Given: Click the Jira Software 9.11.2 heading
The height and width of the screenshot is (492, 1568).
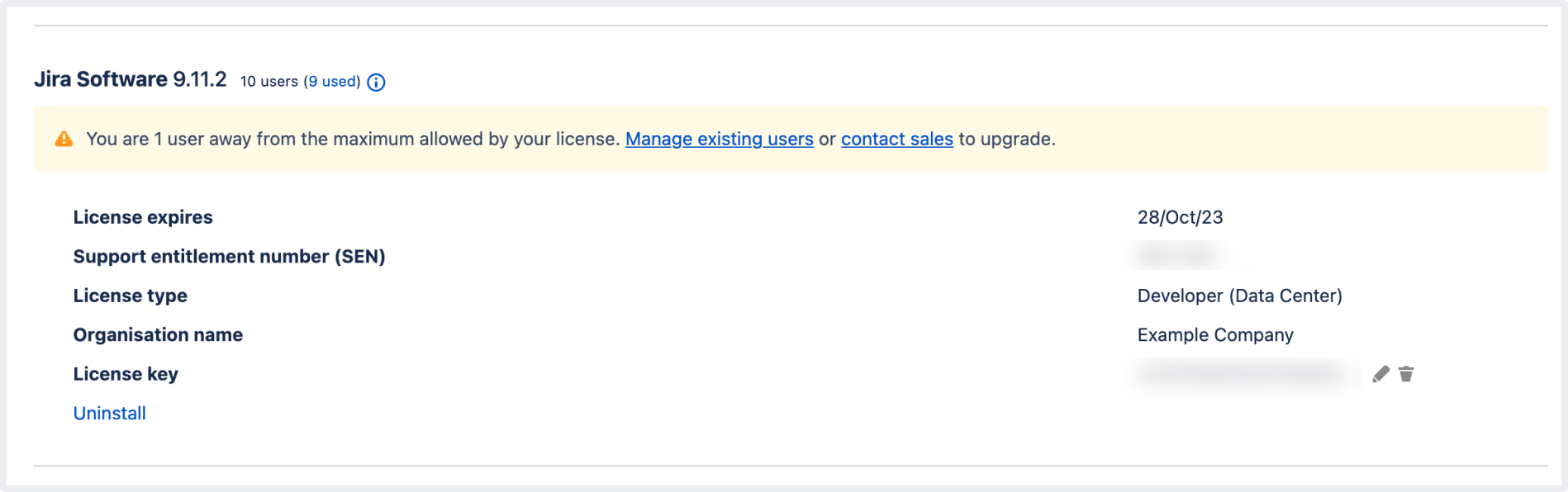Looking at the screenshot, I should coord(130,79).
